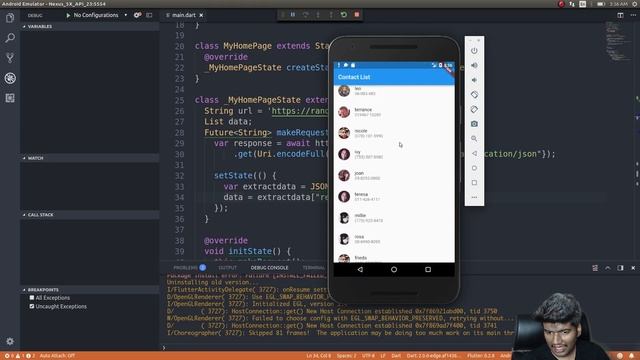This screenshot has width=640, height=360.
Task: Toggle Auto Attach in status bar
Action: (57, 356)
